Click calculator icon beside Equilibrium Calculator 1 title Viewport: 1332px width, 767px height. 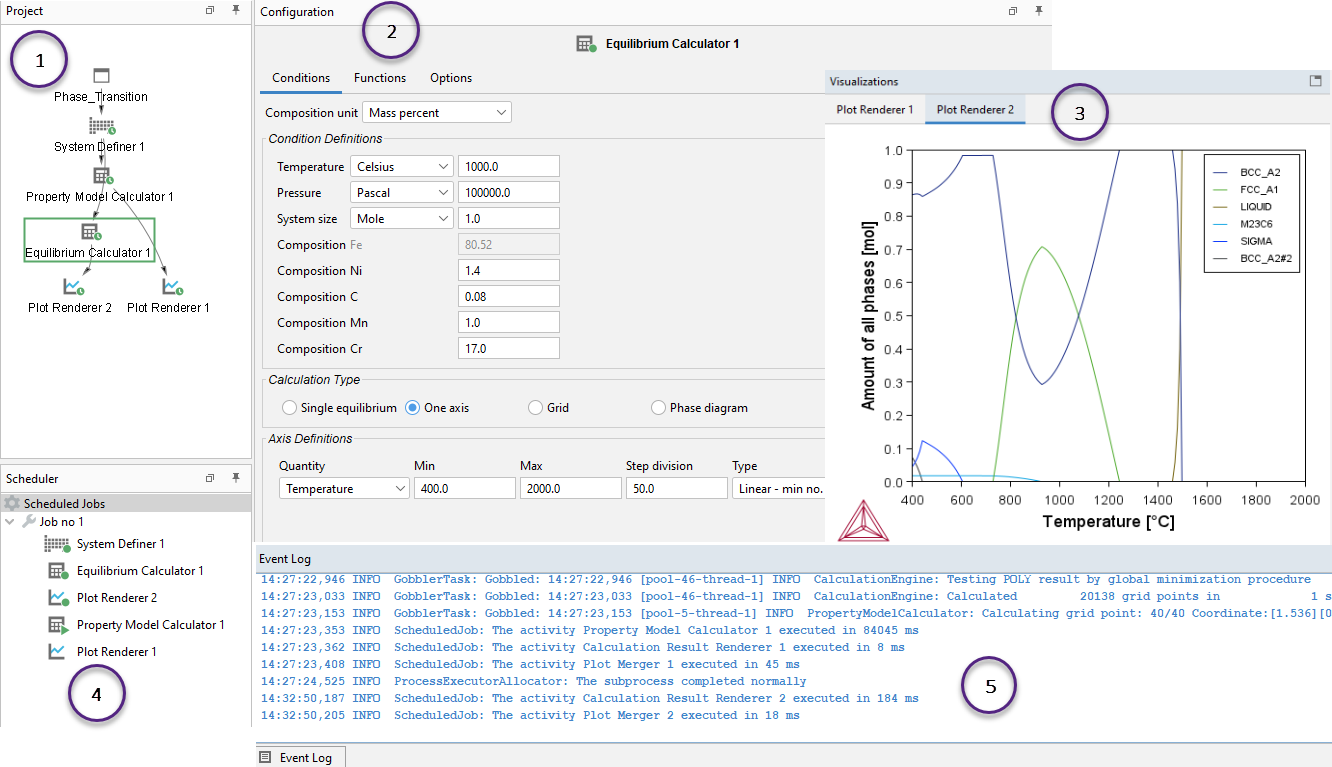[587, 44]
